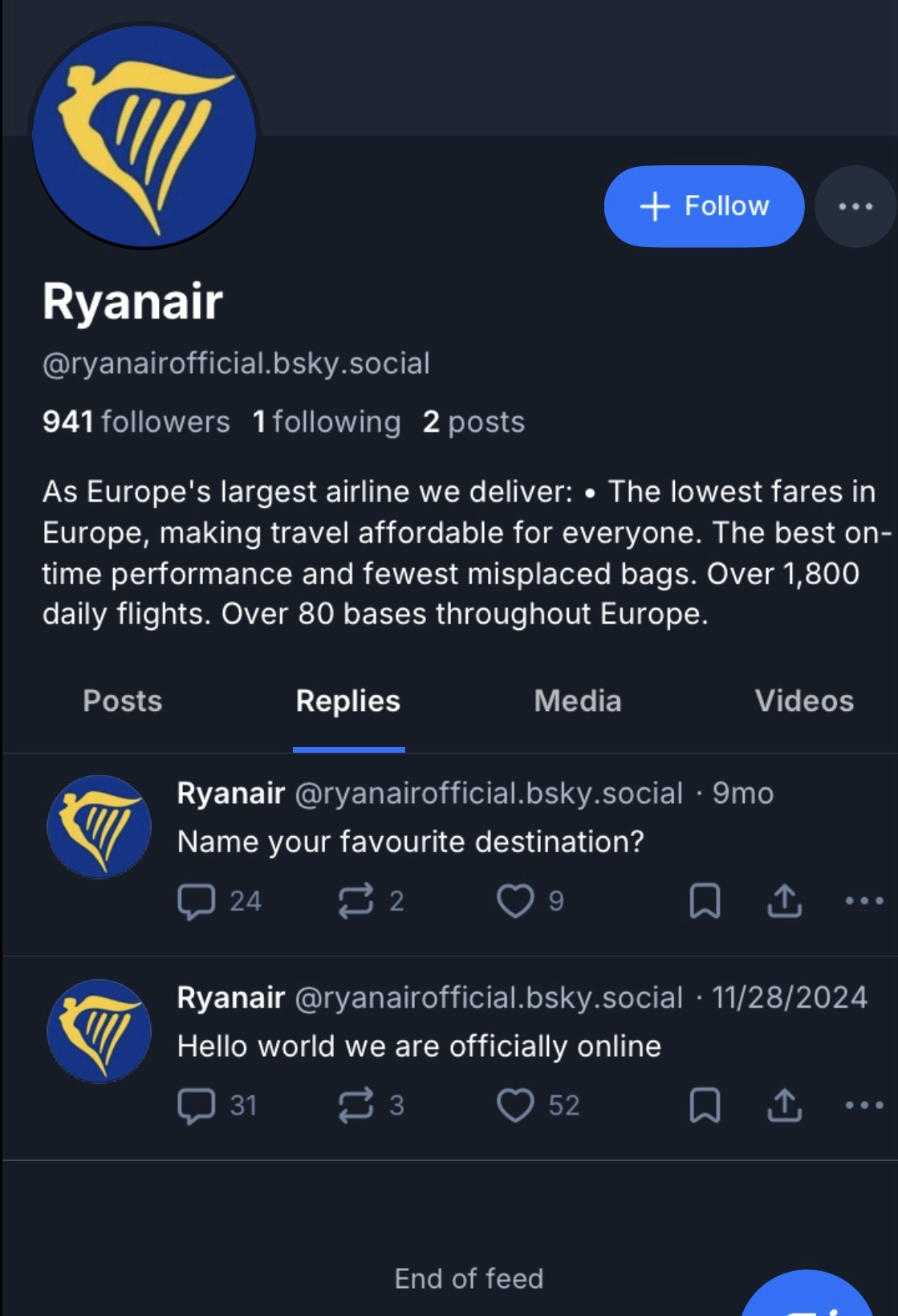The height and width of the screenshot is (1316, 898).
Task: Follow the Ryanair account
Action: (704, 206)
